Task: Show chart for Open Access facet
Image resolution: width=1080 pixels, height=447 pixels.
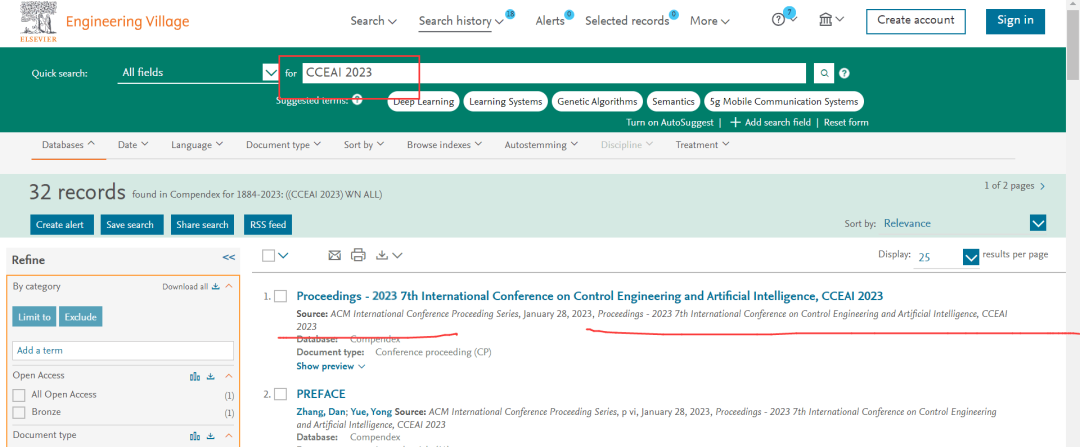Action: tap(195, 376)
